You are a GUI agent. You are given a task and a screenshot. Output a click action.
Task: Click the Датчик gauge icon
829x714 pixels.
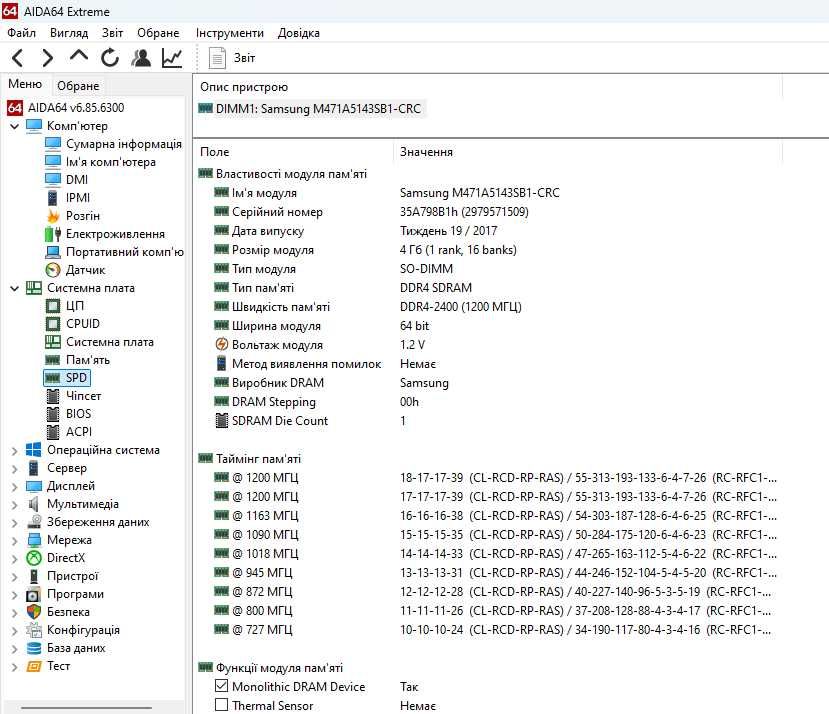53,270
